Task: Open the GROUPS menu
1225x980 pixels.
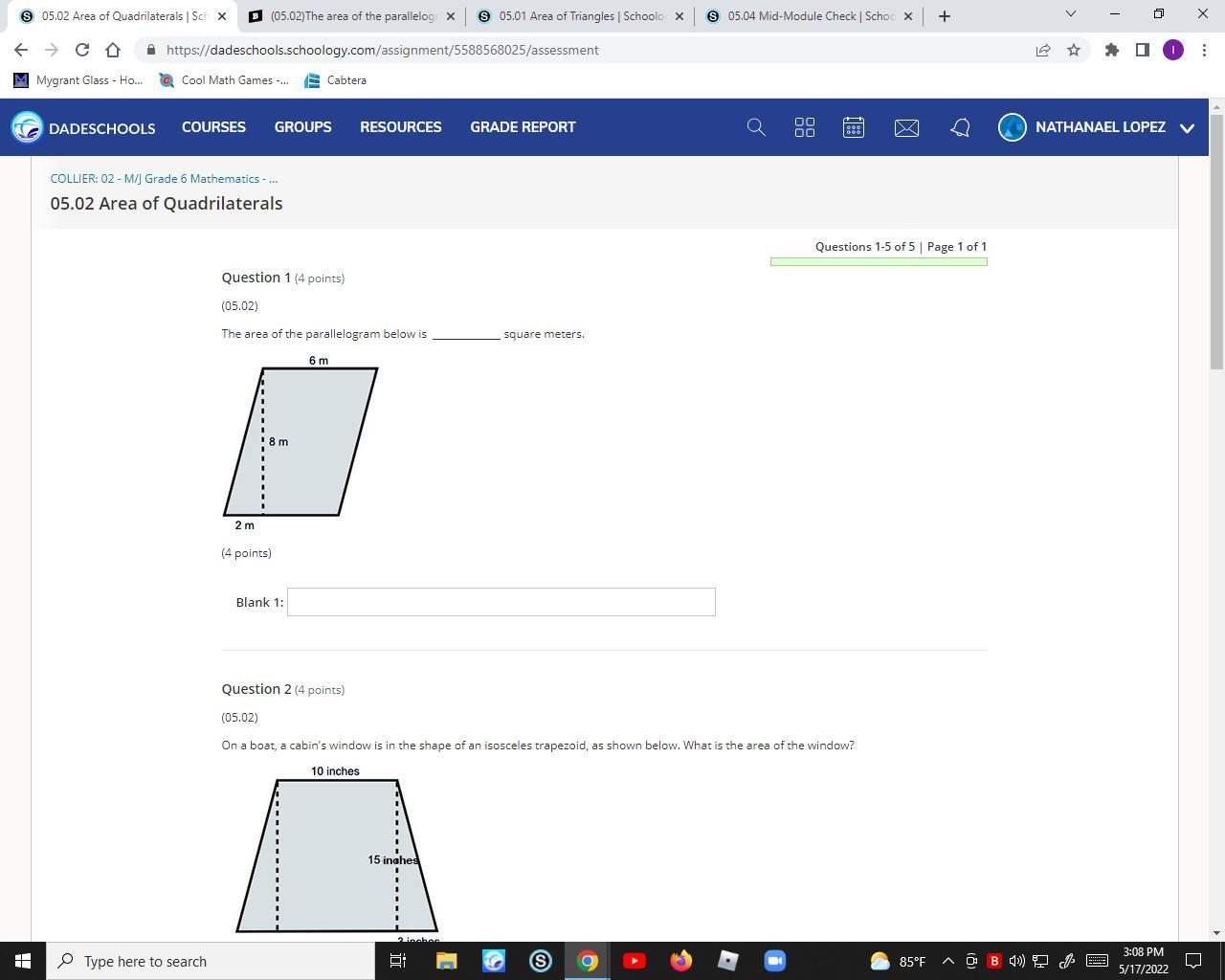Action: (x=302, y=127)
